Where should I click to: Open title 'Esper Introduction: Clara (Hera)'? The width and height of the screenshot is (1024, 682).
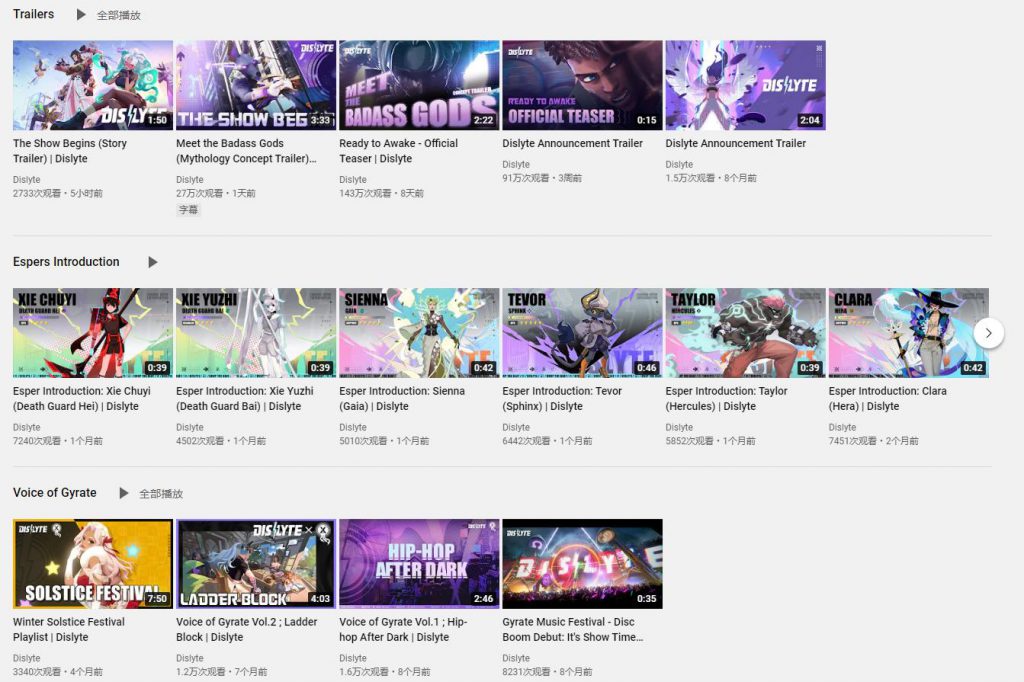click(888, 398)
